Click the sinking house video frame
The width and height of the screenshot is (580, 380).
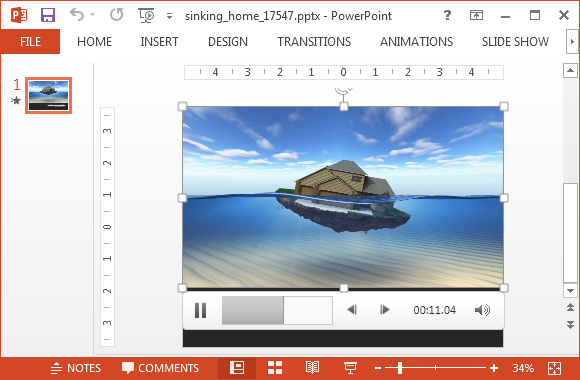343,197
